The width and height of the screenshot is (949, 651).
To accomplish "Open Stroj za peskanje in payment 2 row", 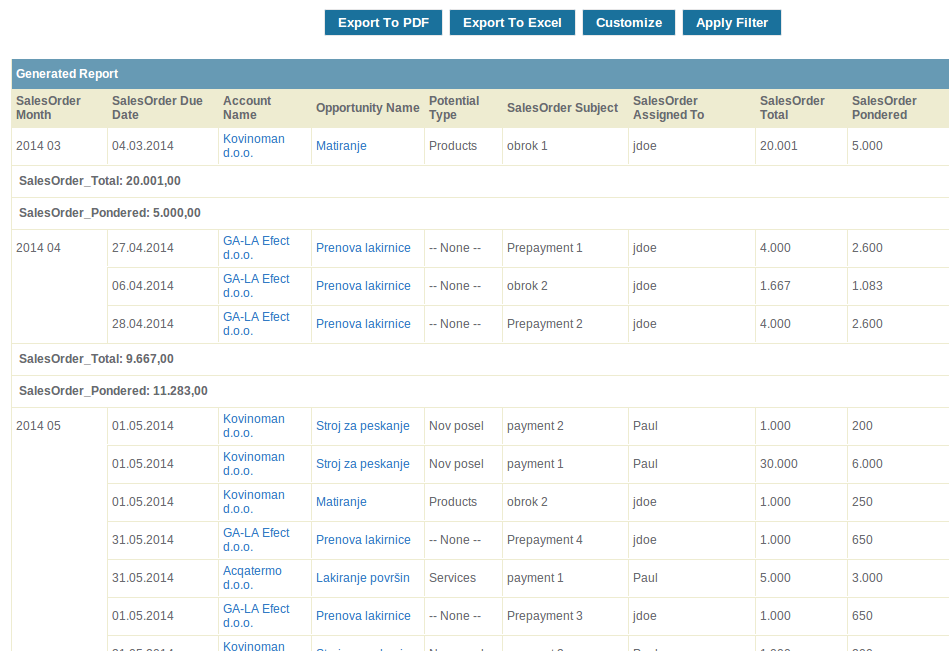I will click(363, 426).
